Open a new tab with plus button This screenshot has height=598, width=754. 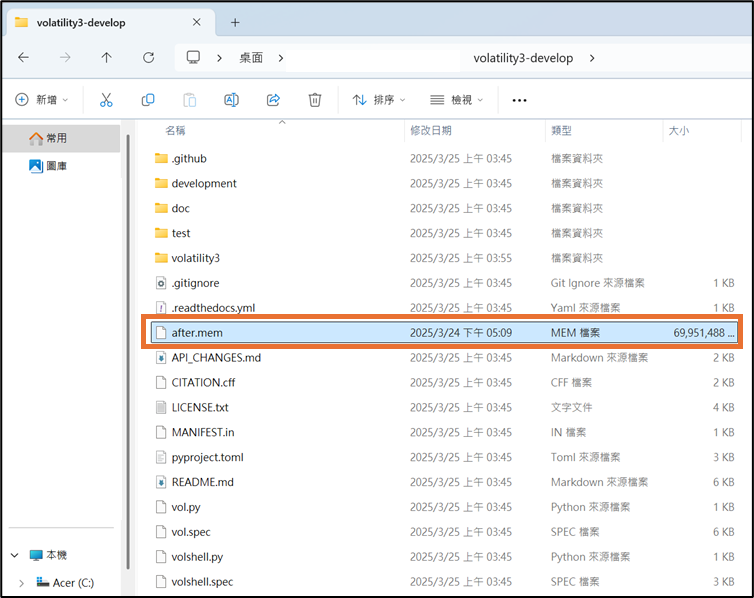[235, 23]
